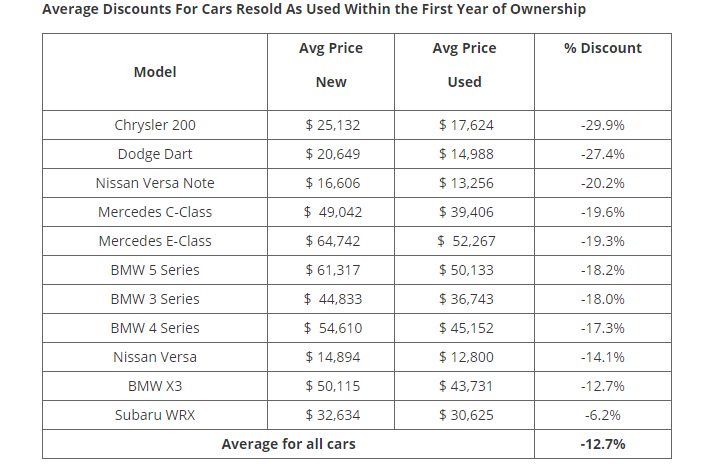Click the Subaru WRX -6.2% discount
This screenshot has width=708, height=464.
[x=602, y=415]
